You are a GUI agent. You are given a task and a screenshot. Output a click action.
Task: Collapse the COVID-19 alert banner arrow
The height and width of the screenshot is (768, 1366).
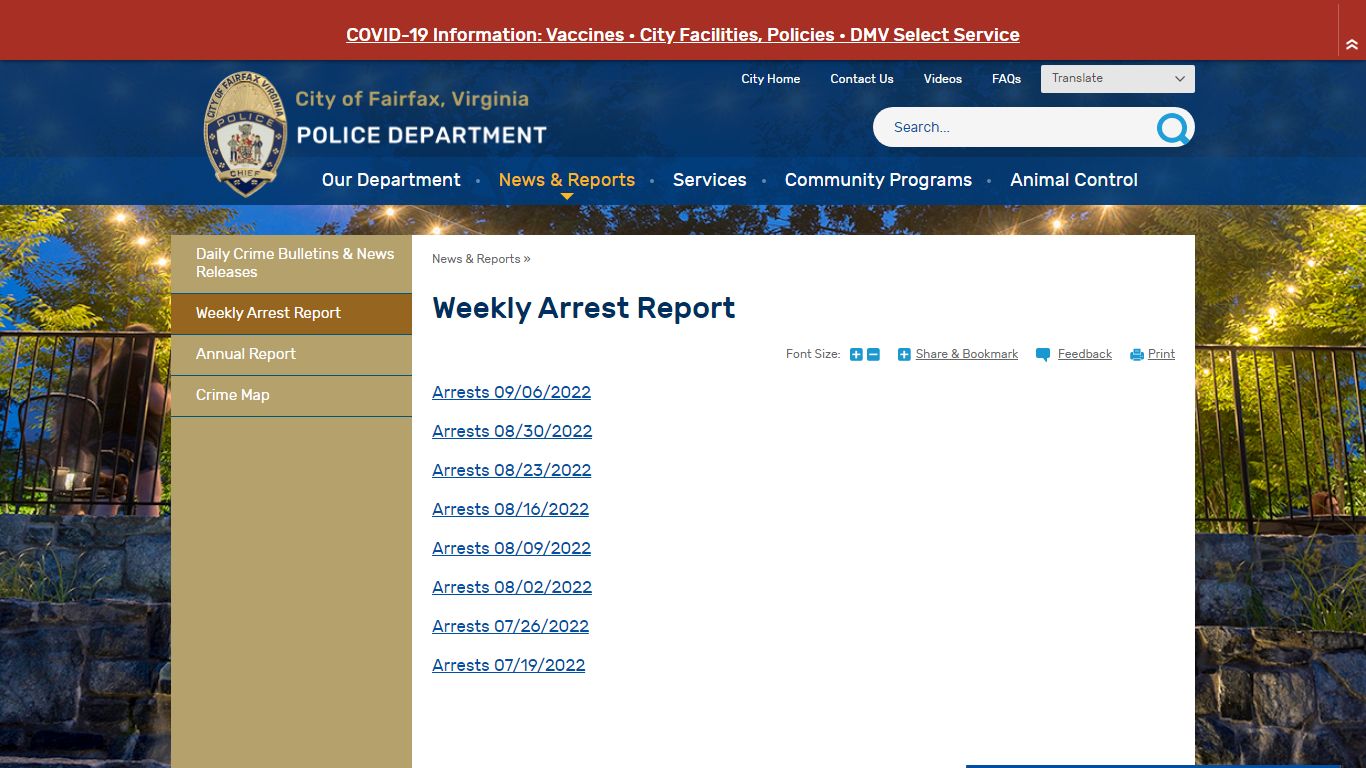pyautogui.click(x=1352, y=45)
